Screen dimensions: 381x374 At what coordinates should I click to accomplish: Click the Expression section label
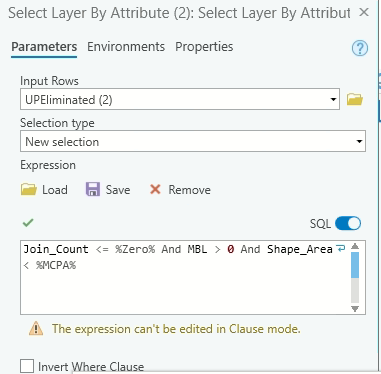pos(48,165)
